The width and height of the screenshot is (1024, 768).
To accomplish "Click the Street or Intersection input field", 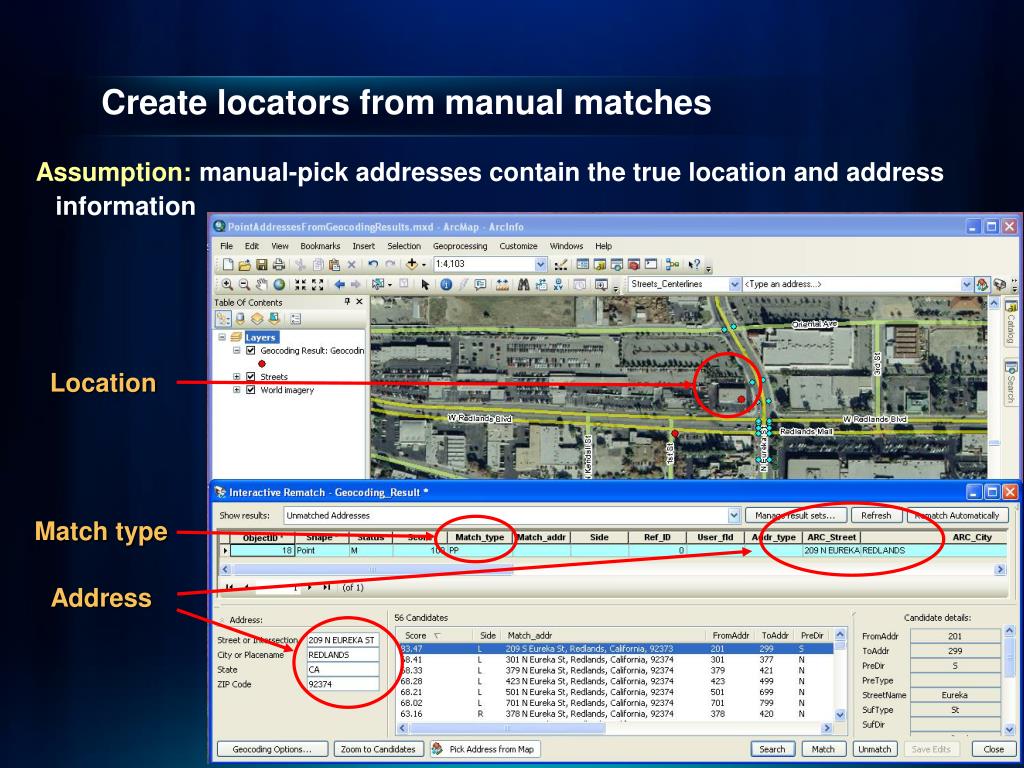I will point(343,640).
